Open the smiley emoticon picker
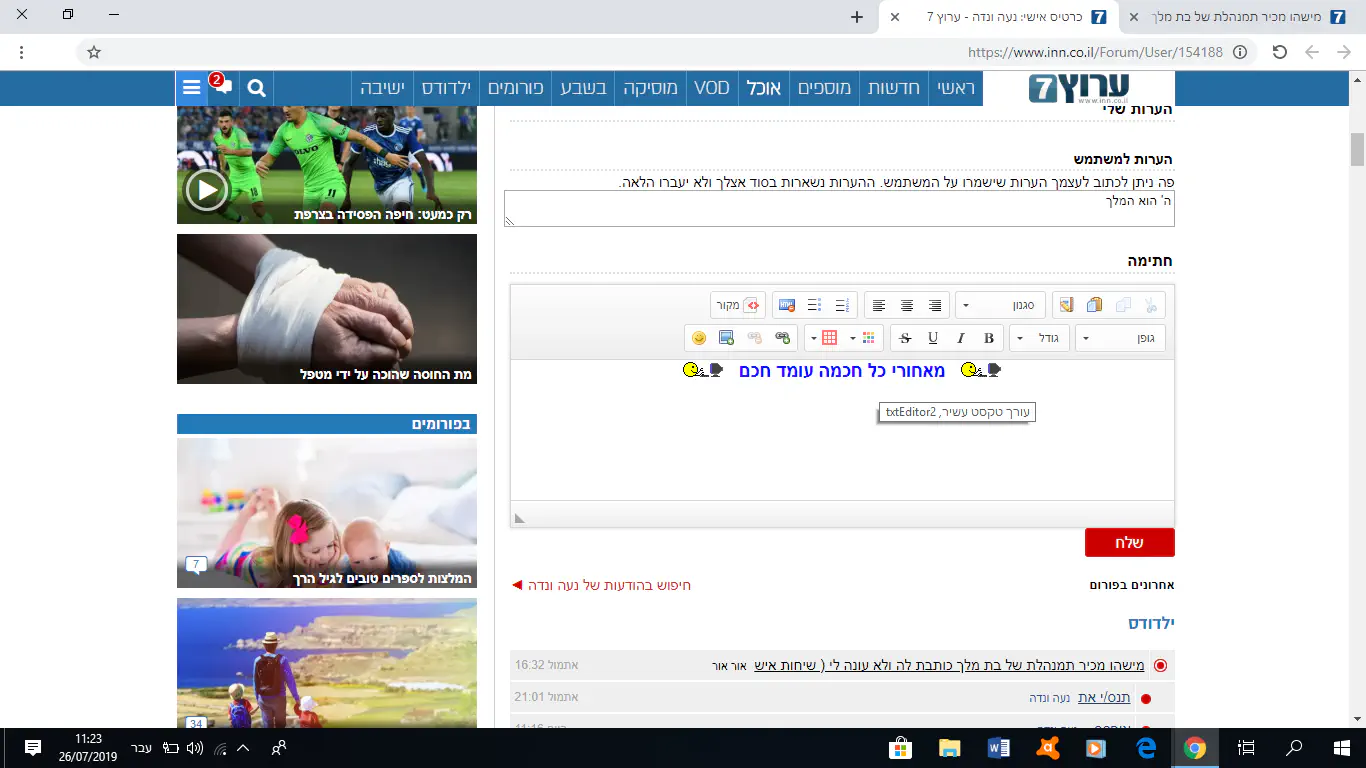 699,338
